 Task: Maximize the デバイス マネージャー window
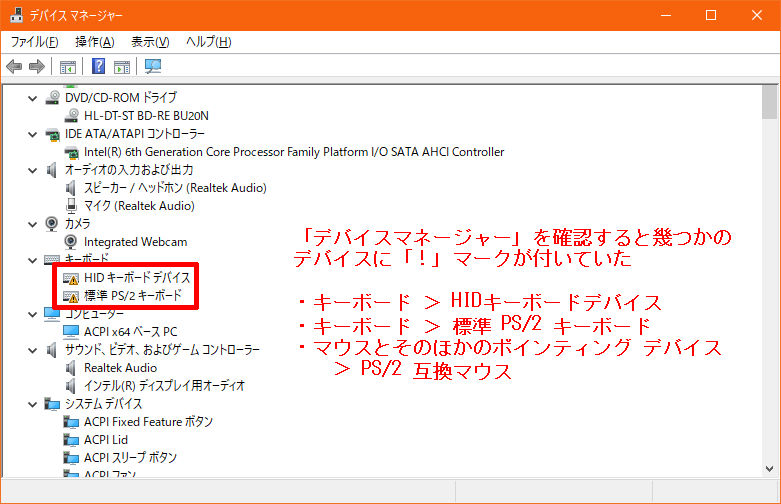click(x=711, y=15)
